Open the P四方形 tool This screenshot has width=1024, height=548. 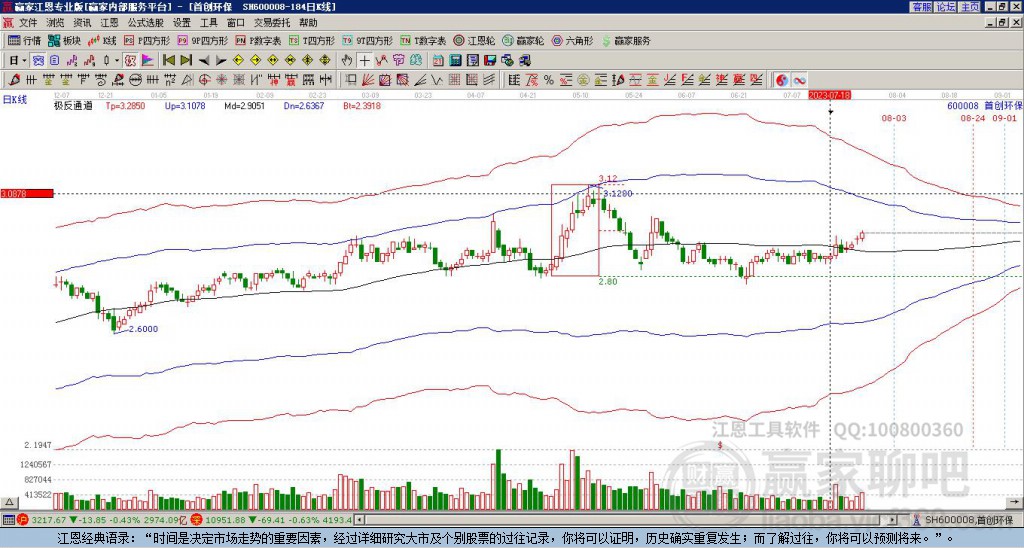[147, 40]
